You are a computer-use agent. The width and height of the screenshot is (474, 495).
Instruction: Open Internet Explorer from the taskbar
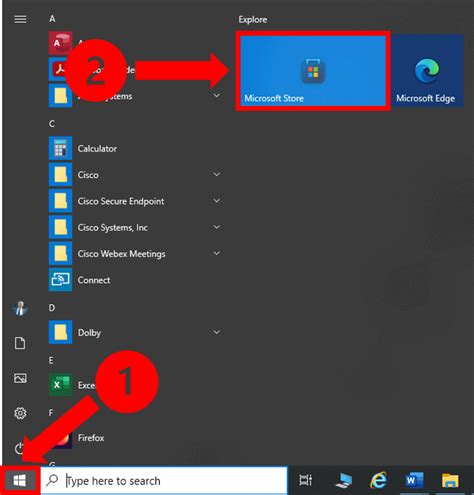click(378, 480)
